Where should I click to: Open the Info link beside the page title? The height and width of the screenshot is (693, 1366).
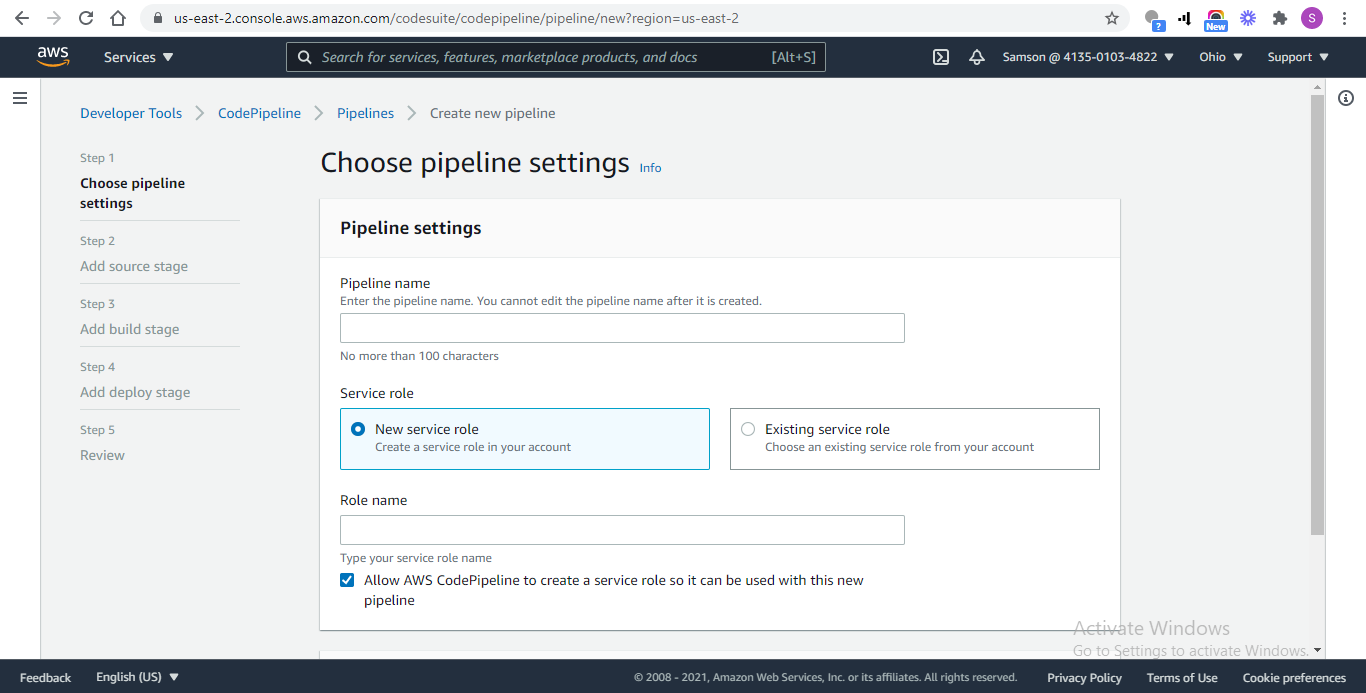point(650,167)
